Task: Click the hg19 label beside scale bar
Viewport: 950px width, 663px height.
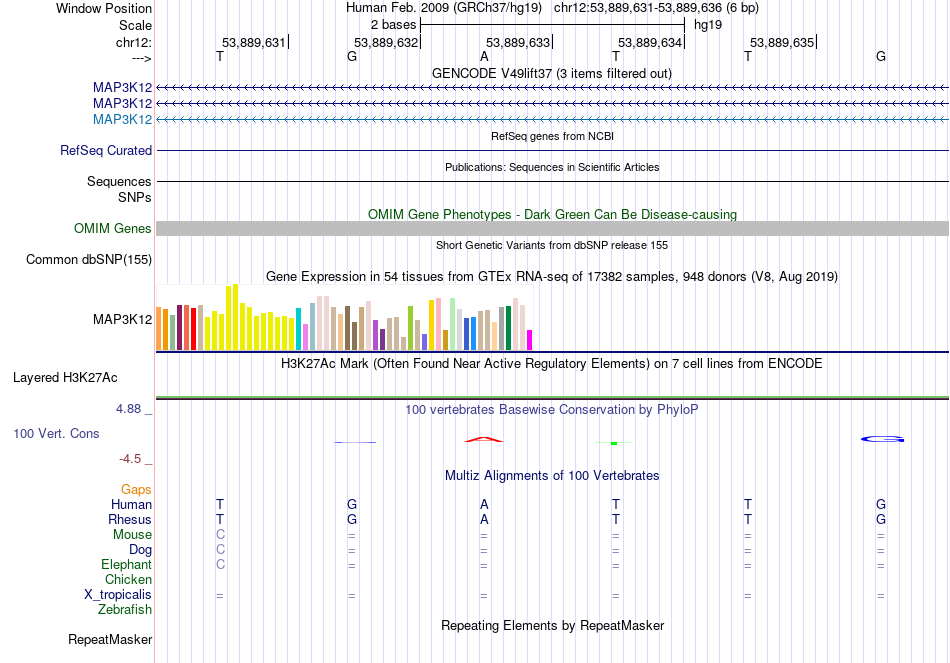Action: point(708,25)
